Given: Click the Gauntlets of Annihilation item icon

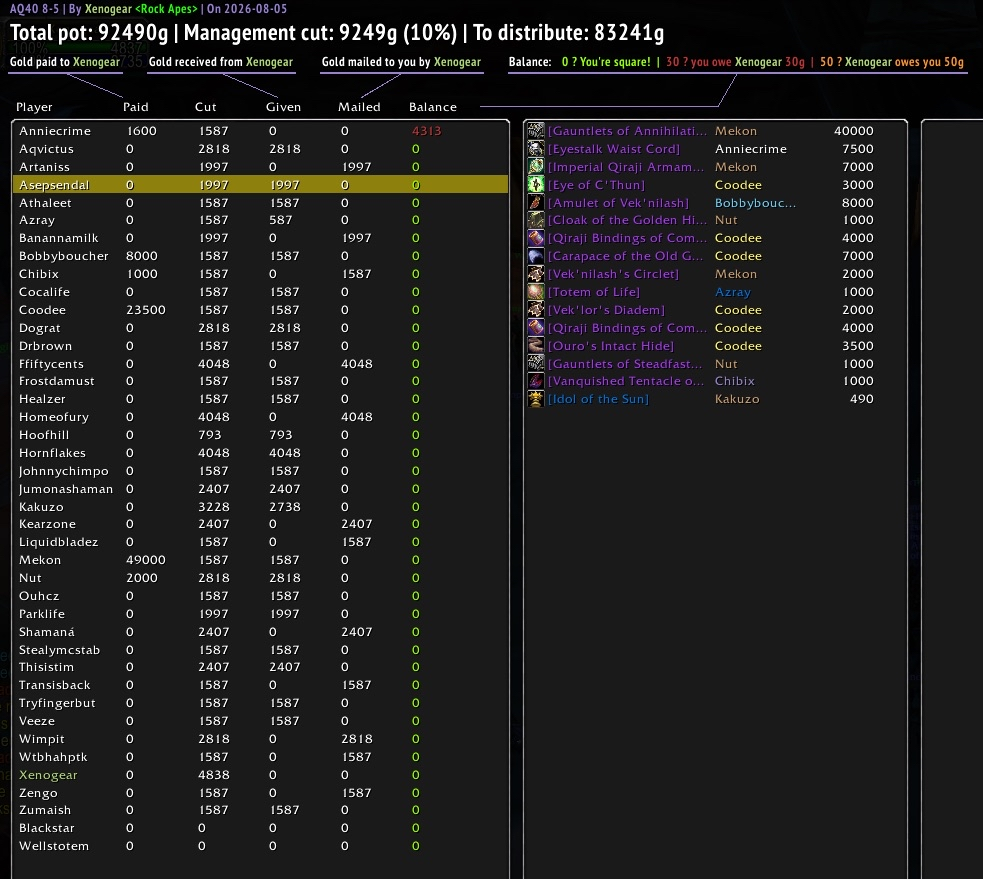Looking at the screenshot, I should pos(535,130).
